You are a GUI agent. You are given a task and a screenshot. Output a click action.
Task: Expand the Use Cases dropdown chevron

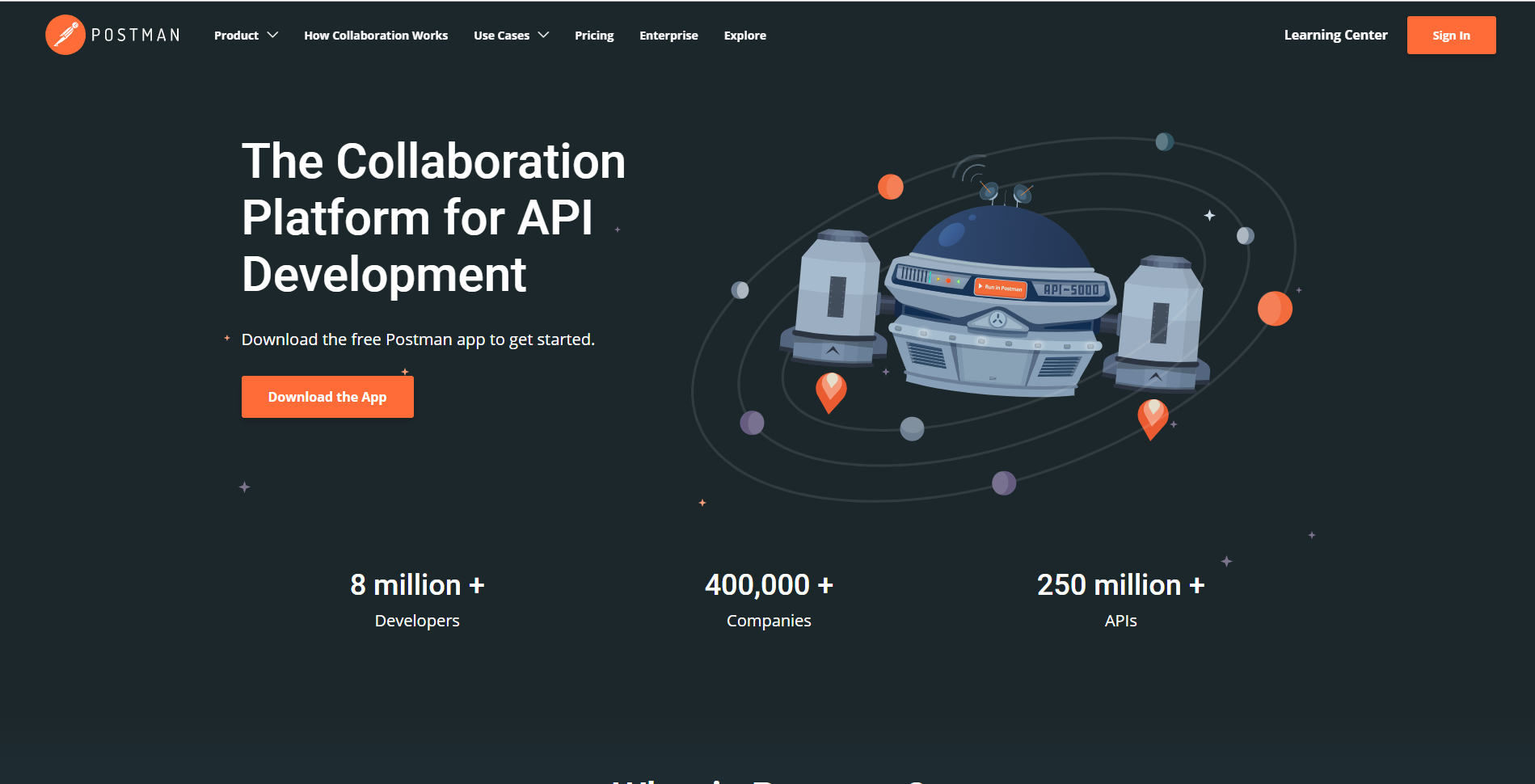(x=543, y=35)
